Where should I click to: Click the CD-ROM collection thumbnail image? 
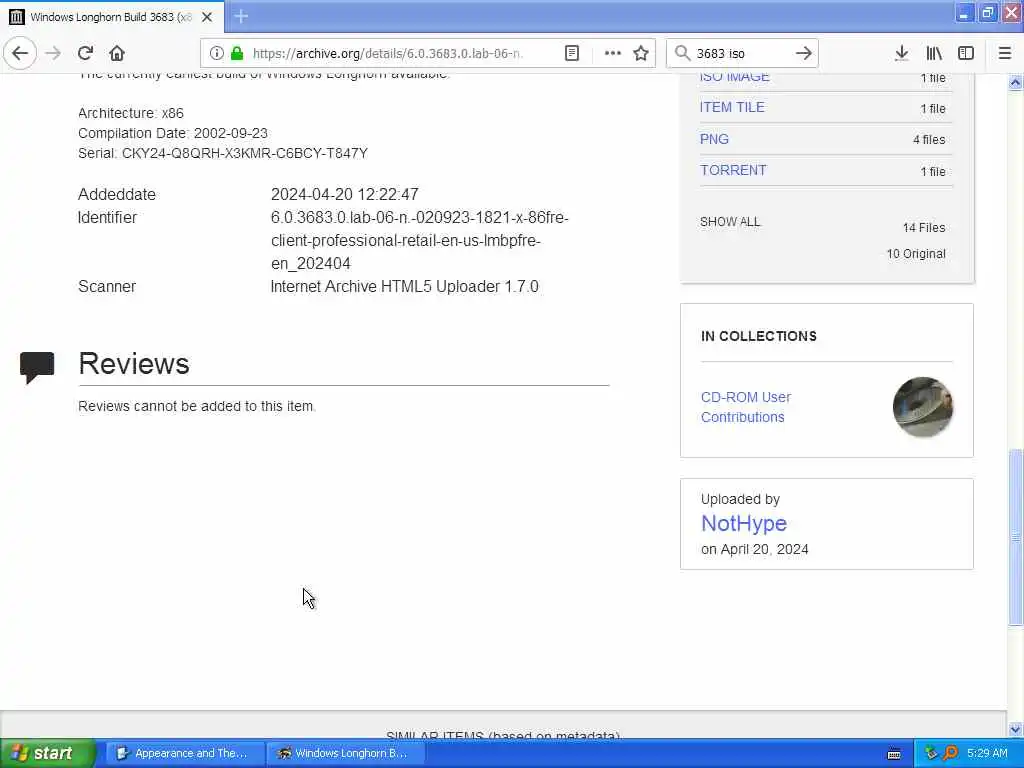point(922,407)
